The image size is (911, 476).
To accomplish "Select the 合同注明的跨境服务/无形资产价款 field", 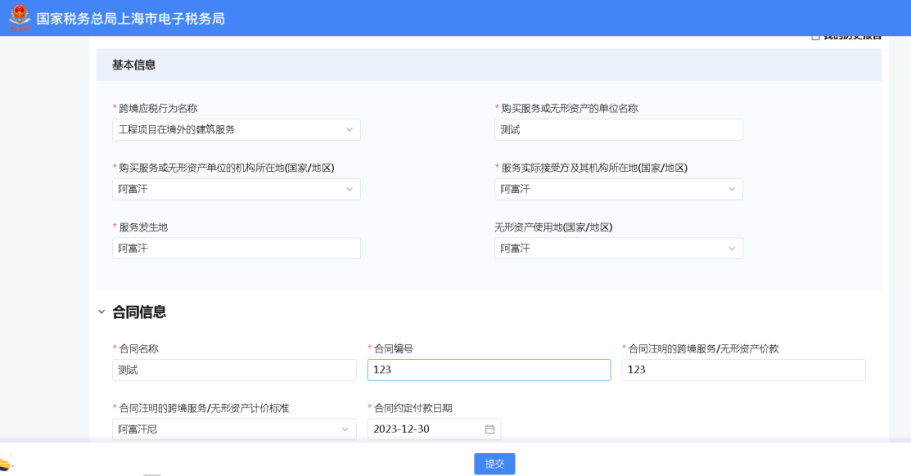I will pyautogui.click(x=743, y=370).
